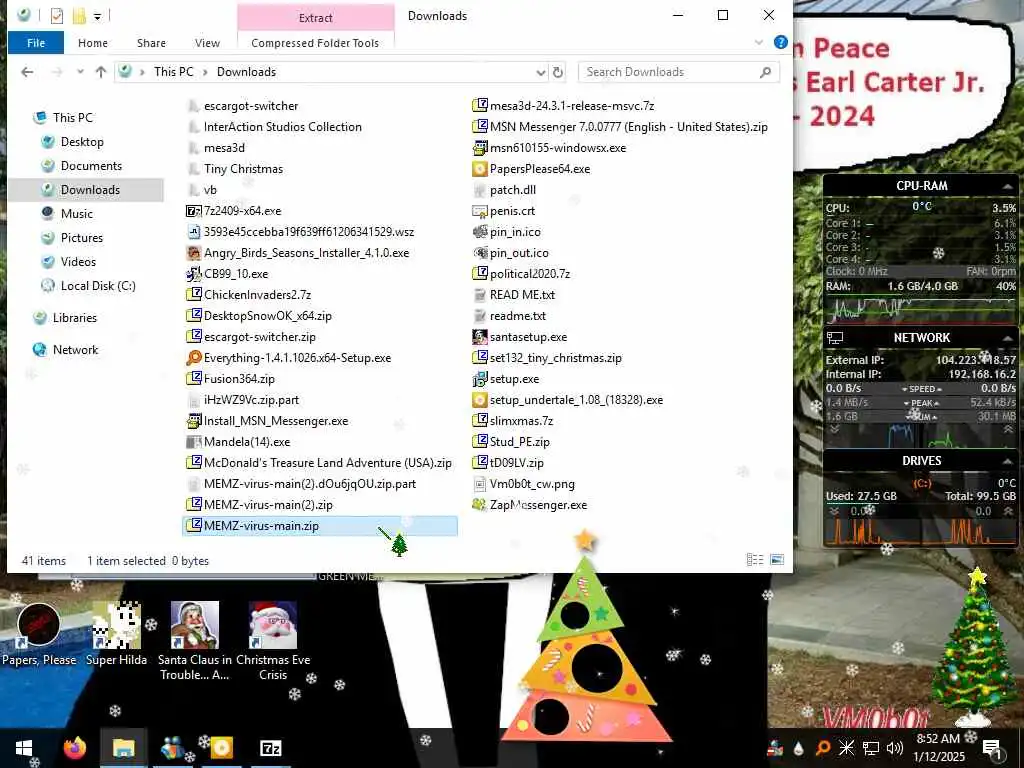The height and width of the screenshot is (768, 1024).
Task: Open the Windows Start menu
Action: tap(24, 748)
